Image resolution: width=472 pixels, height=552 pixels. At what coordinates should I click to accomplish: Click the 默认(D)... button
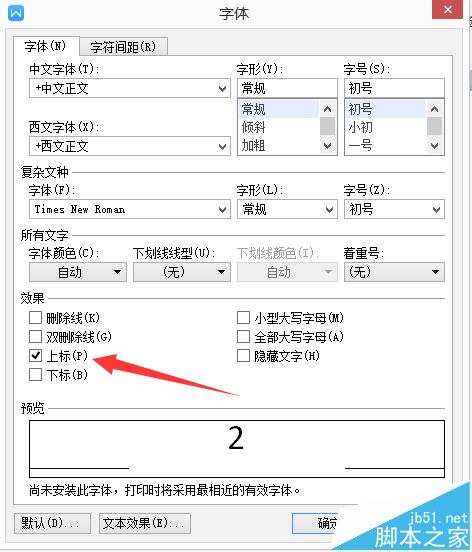52,523
